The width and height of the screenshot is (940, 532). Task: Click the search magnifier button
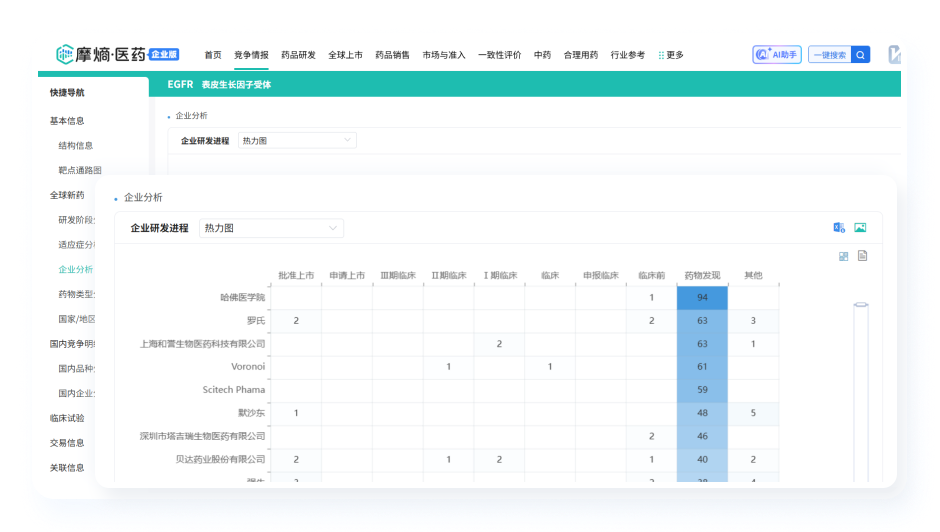(860, 55)
